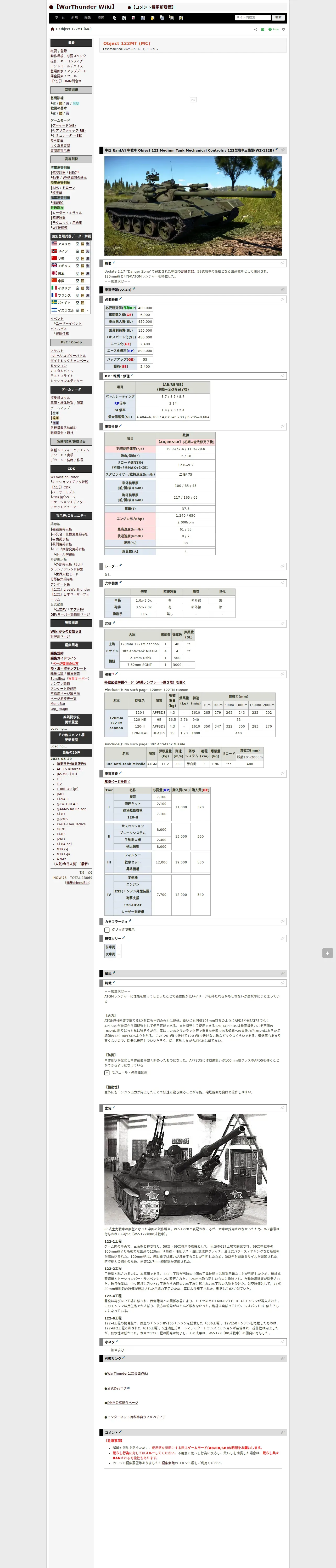Open the アメリカ 陸 ground vehicles link
Image resolution: width=336 pixels, height=1568 pixels.
point(83,244)
